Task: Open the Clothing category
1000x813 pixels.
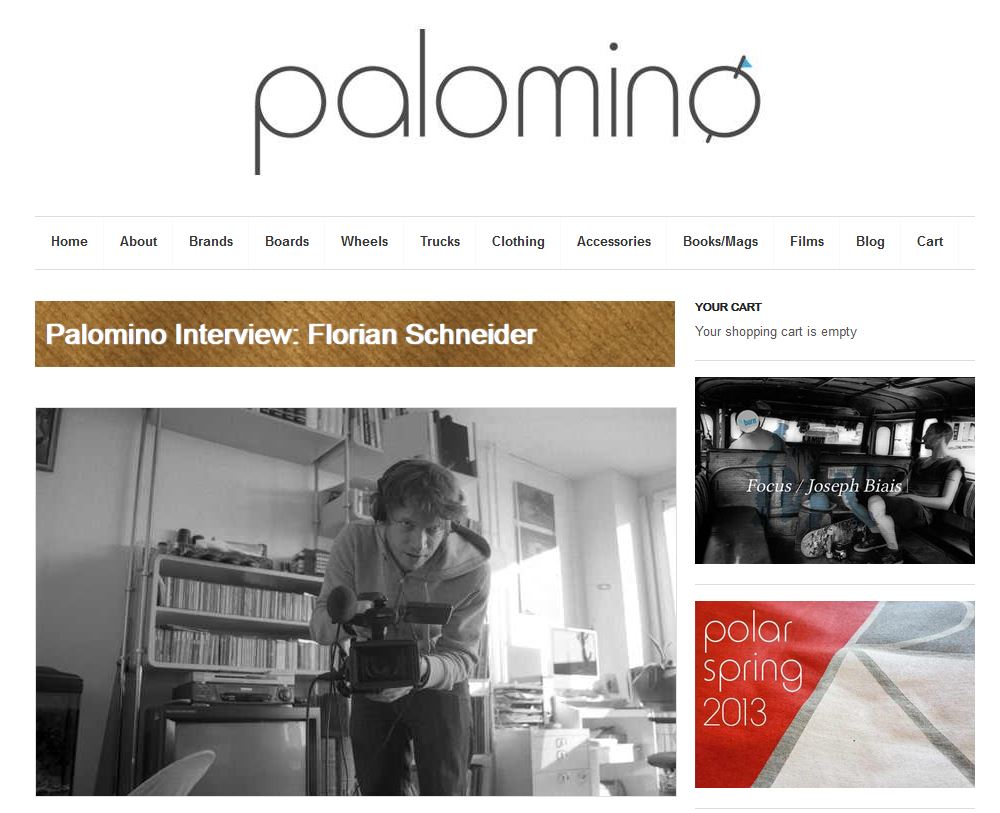Action: pos(518,242)
